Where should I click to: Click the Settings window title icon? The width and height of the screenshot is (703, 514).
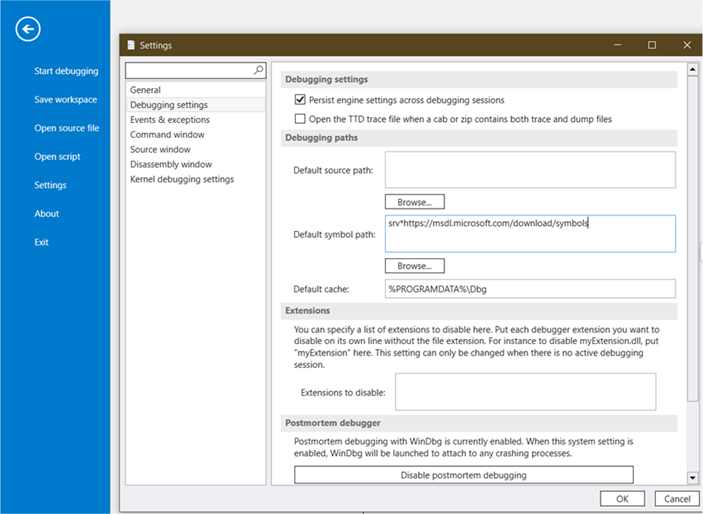click(x=129, y=45)
